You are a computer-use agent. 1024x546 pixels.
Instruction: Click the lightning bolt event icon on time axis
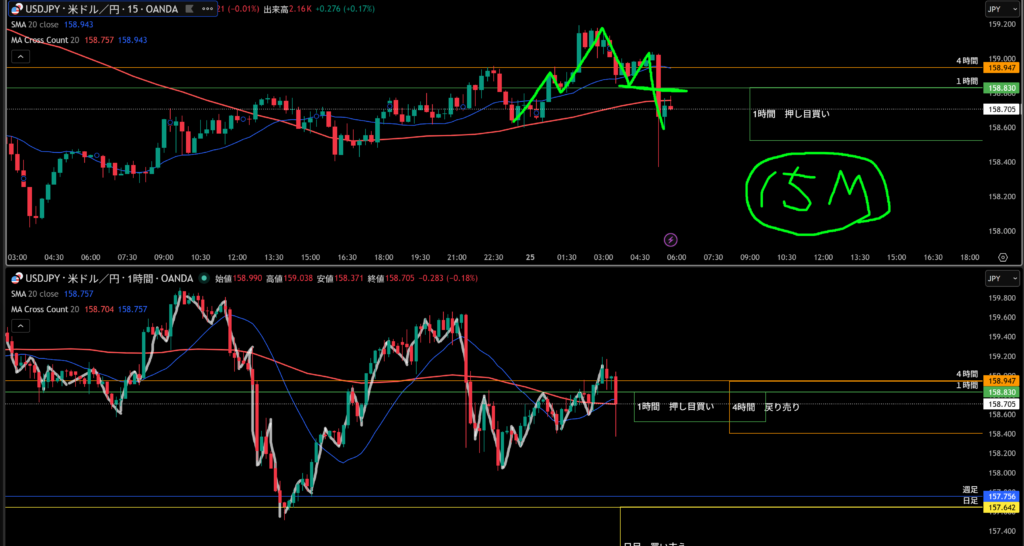click(670, 240)
